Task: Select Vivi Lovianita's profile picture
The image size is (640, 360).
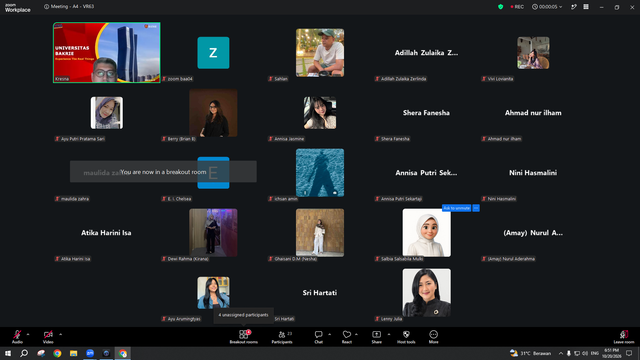Action: coord(533,53)
